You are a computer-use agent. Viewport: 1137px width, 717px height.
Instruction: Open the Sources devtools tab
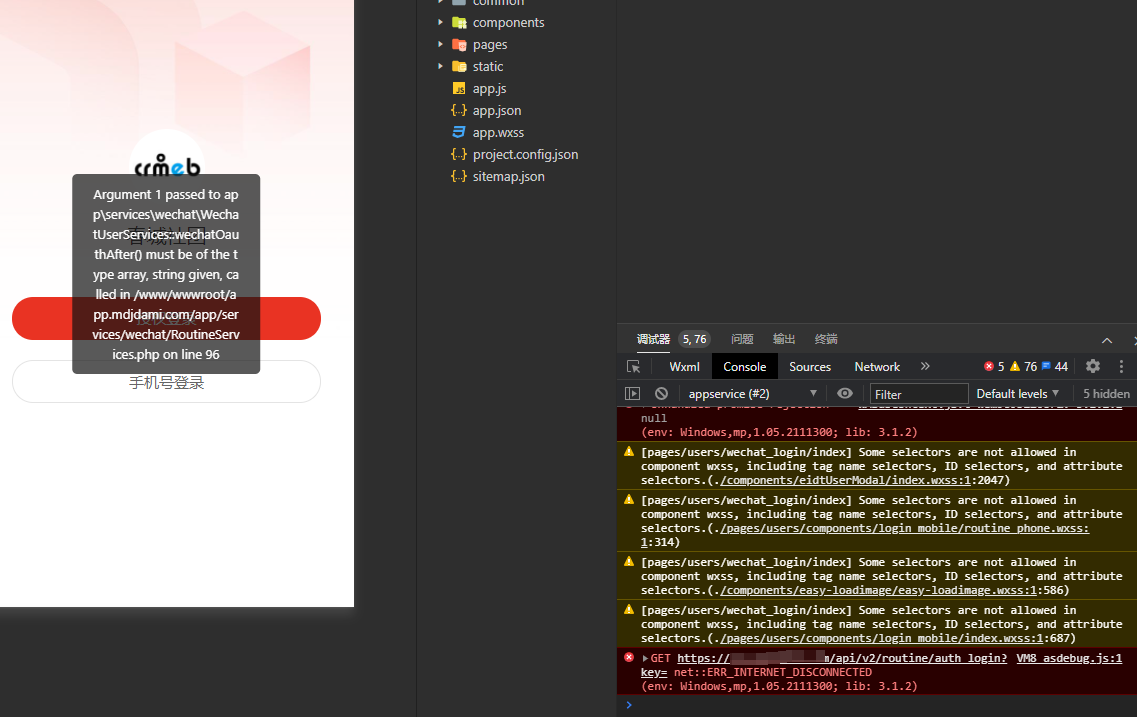(x=810, y=367)
